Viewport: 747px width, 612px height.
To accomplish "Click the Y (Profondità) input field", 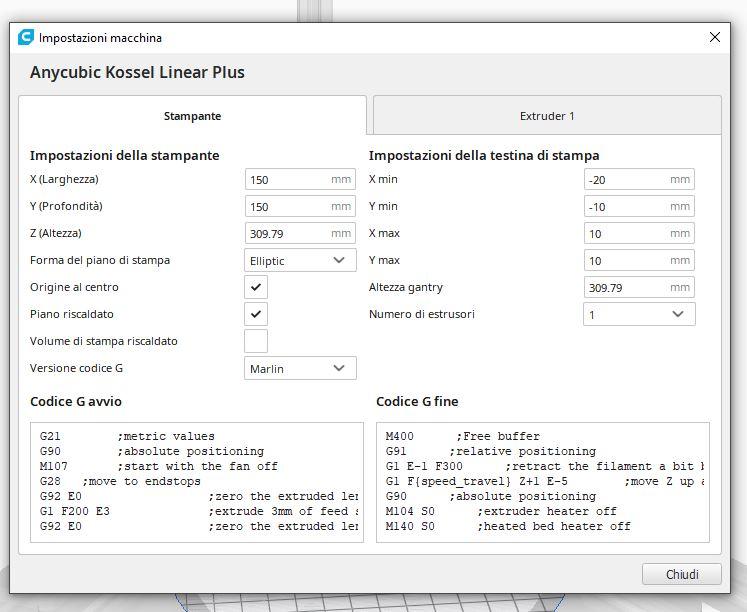I will click(300, 207).
